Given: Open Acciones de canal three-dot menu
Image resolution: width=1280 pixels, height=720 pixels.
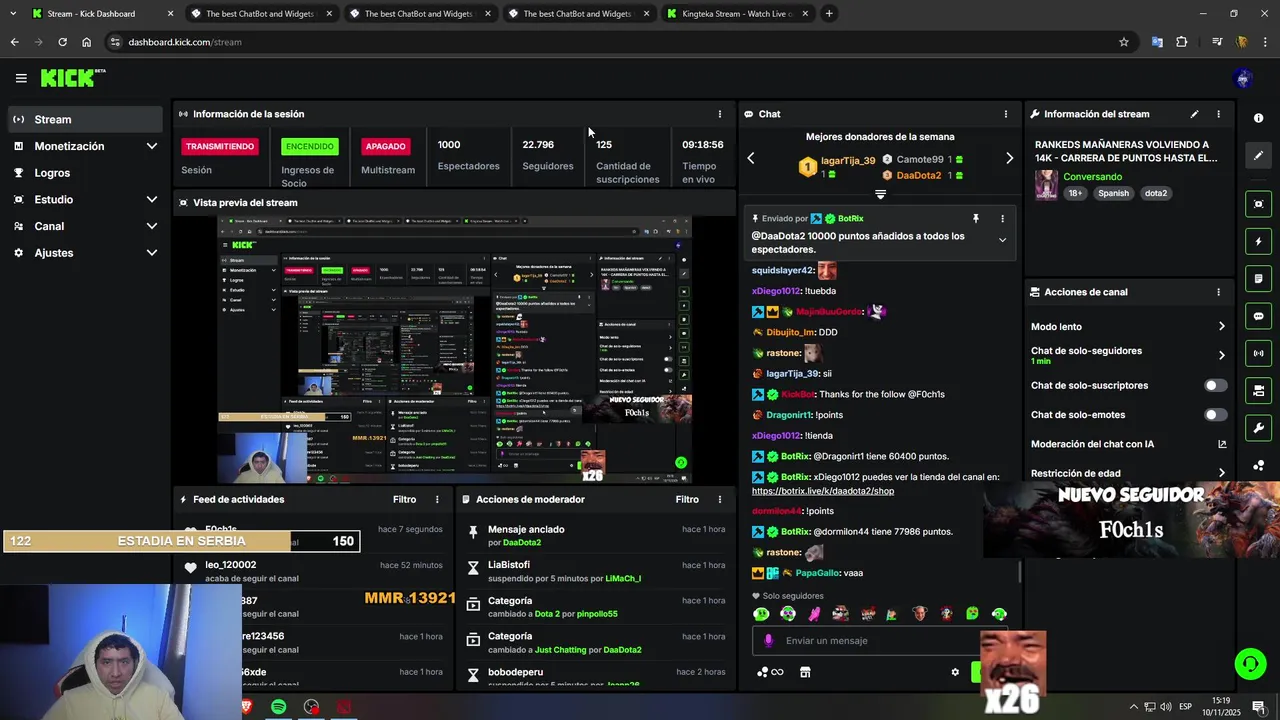Looking at the screenshot, I should tap(1218, 292).
